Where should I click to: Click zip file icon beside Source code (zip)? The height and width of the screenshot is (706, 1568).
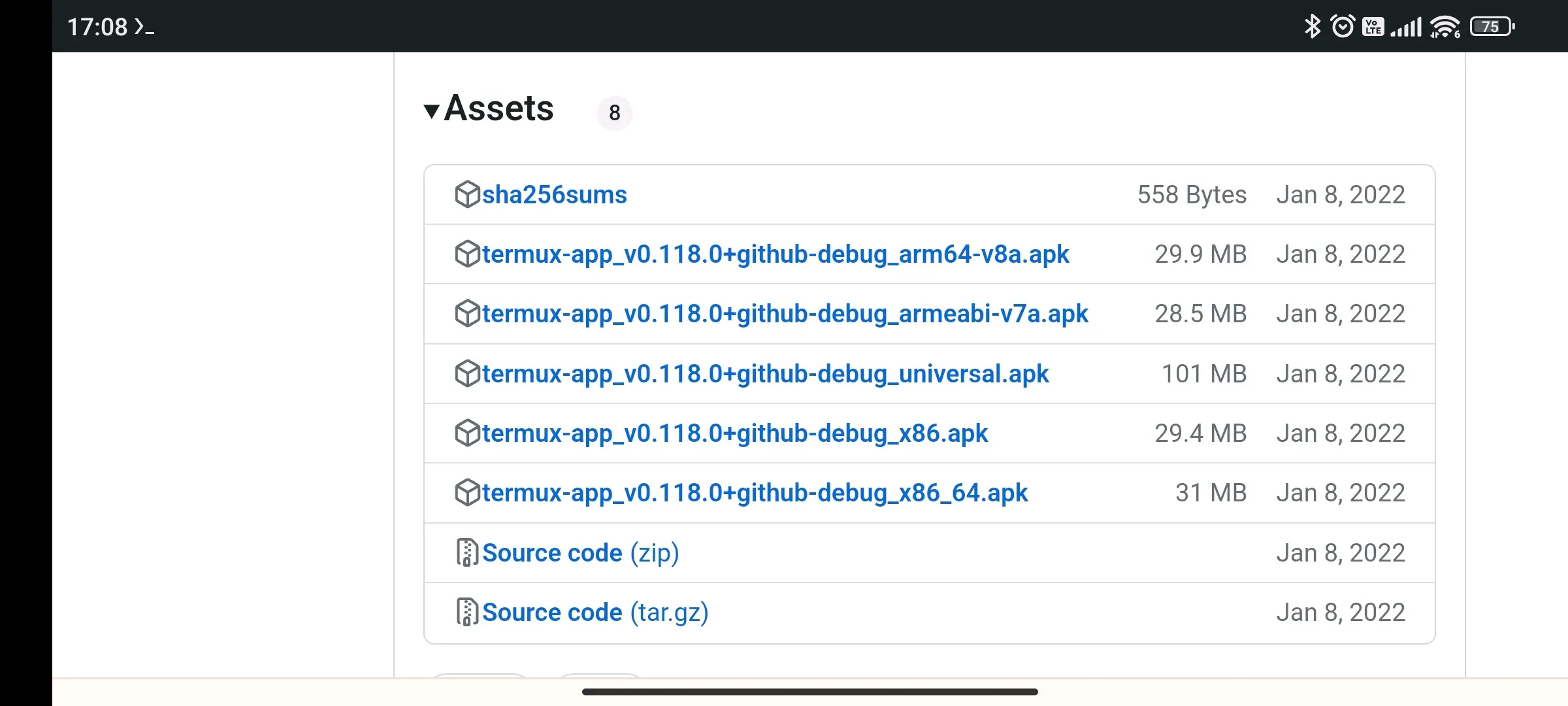[x=467, y=552]
